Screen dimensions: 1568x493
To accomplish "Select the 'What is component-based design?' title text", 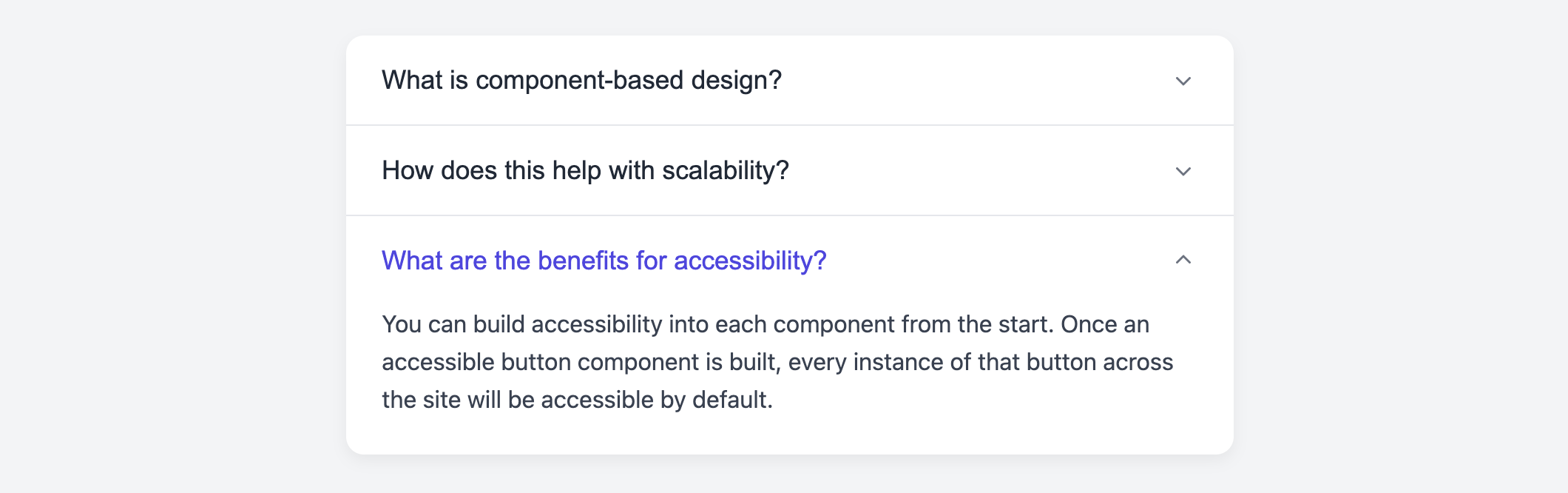I will 582,80.
